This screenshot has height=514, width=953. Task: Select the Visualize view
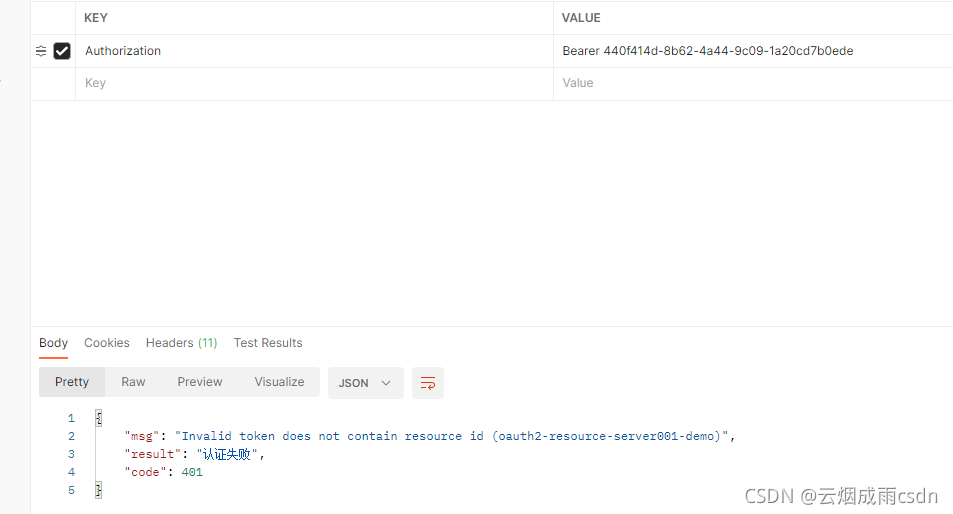tap(280, 382)
